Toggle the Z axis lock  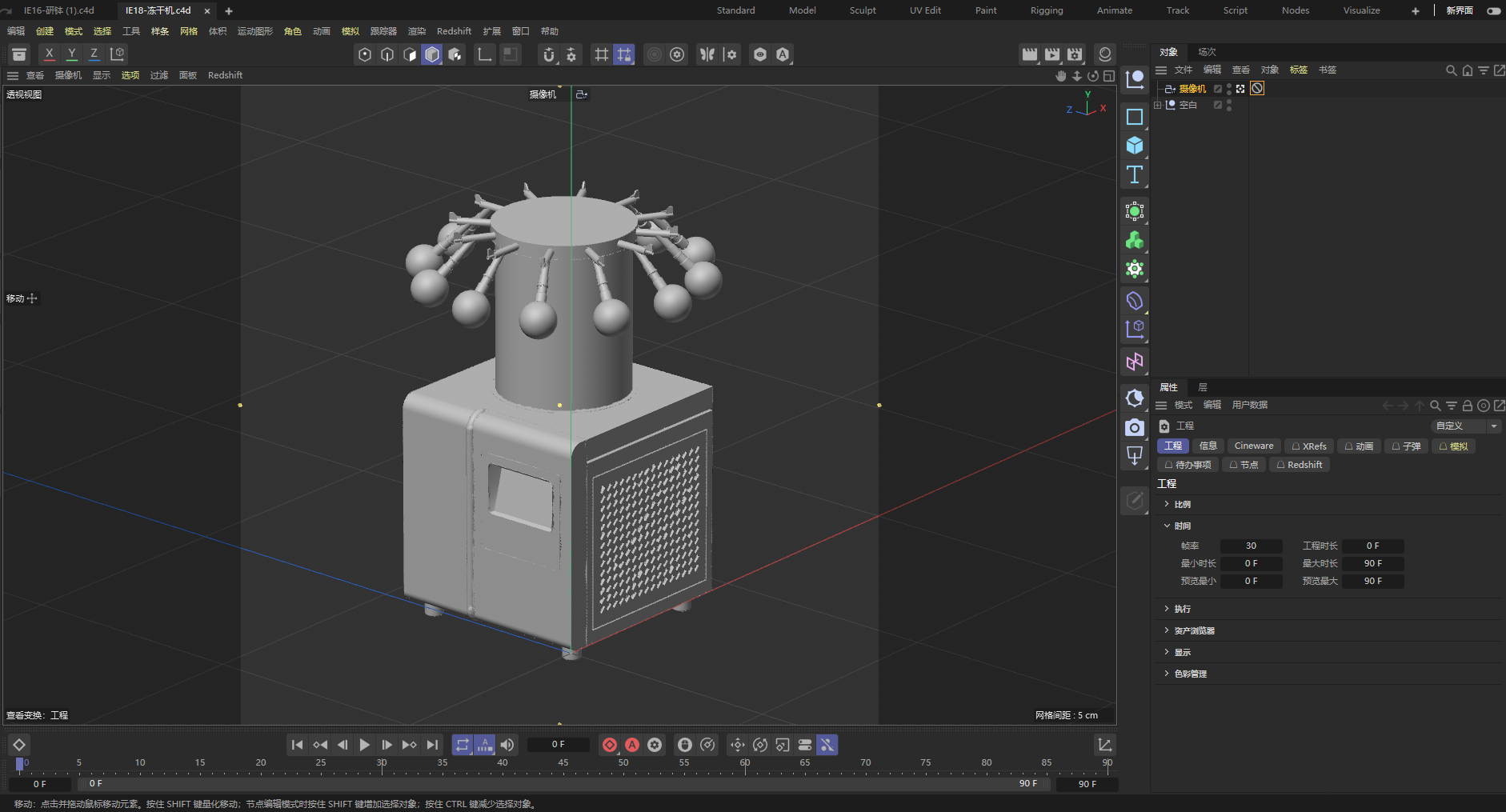(x=94, y=54)
